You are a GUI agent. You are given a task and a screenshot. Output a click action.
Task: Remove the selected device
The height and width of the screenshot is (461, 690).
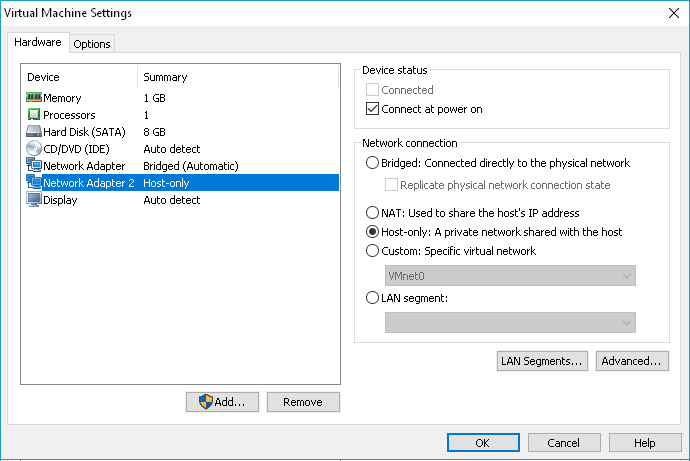303,402
